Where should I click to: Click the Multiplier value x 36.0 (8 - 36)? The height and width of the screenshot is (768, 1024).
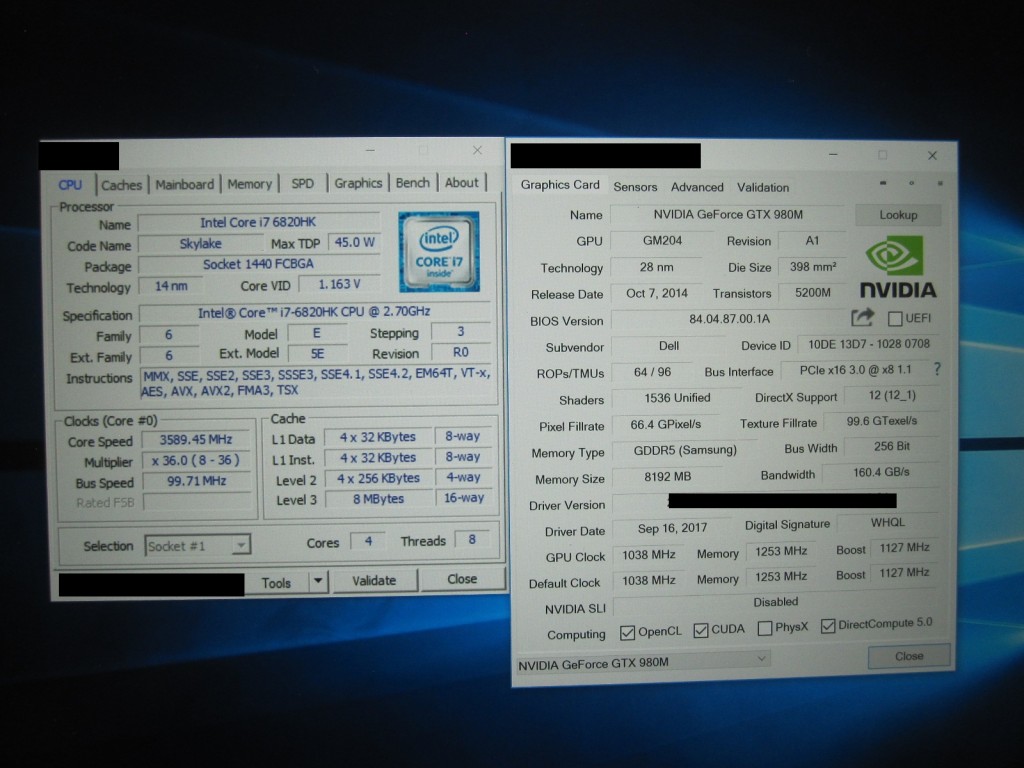point(196,460)
